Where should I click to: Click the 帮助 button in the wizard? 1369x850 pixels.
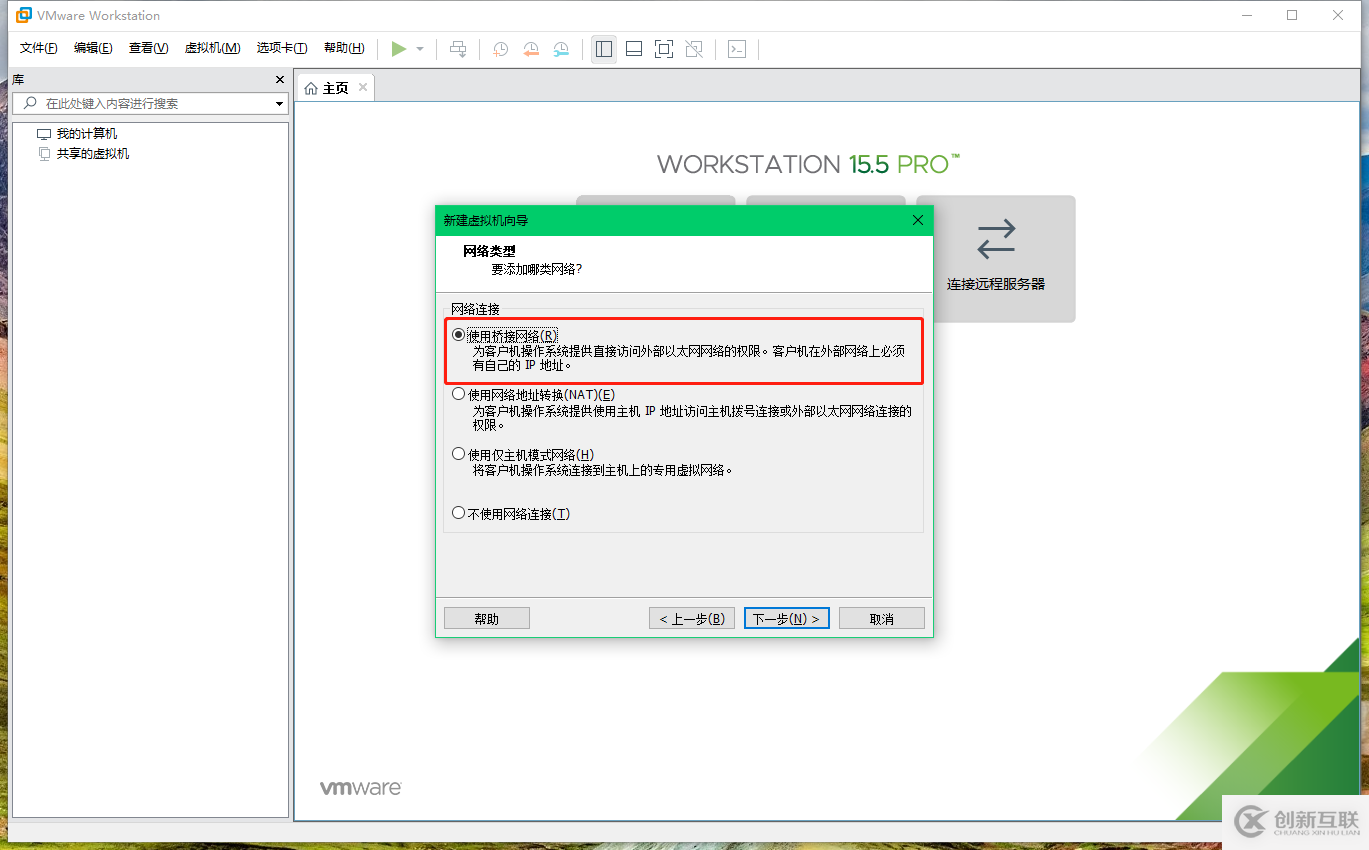pos(486,617)
